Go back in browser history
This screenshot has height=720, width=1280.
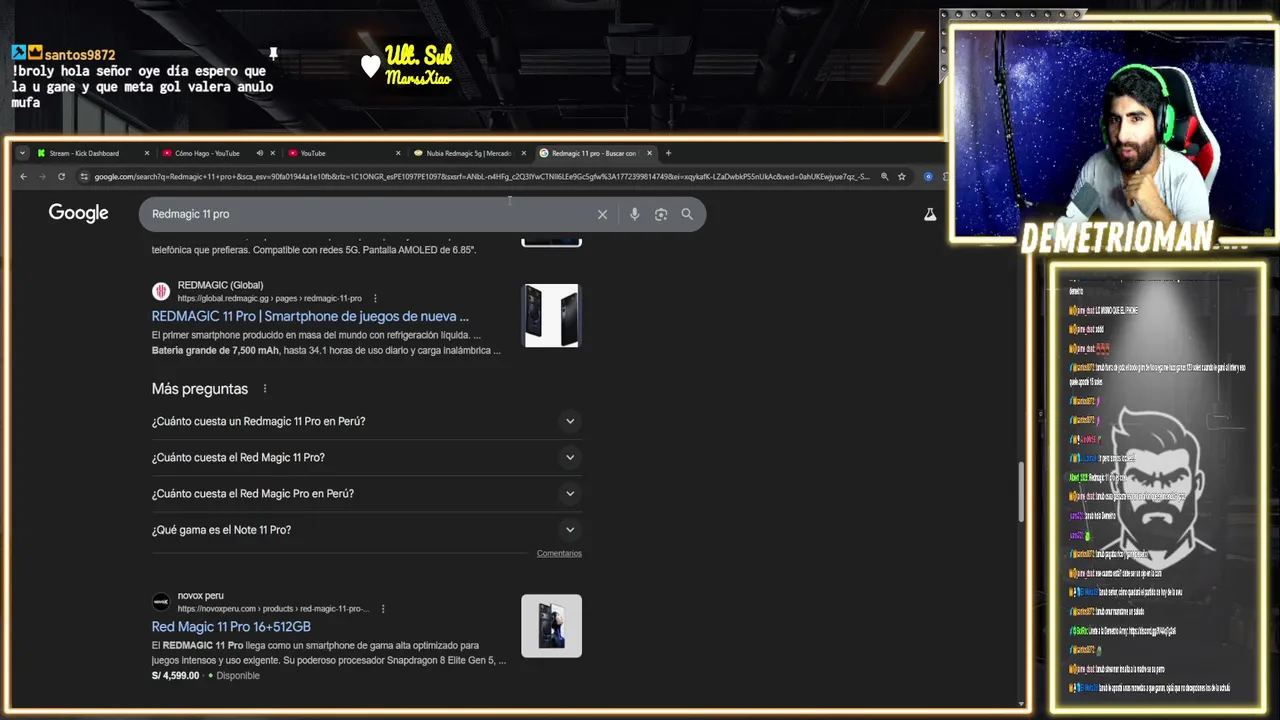23,176
